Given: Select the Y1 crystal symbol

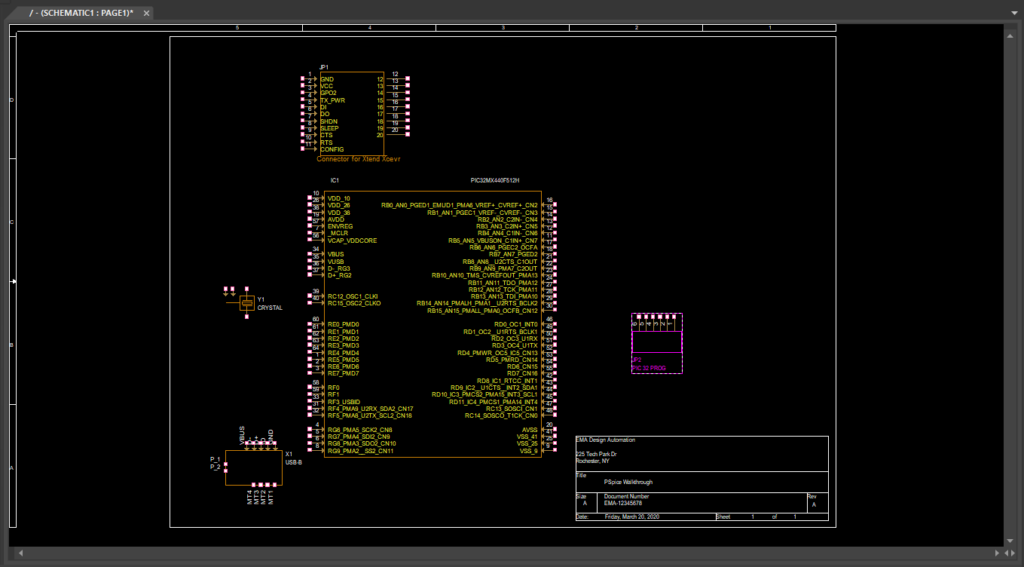Looking at the screenshot, I should [246, 302].
